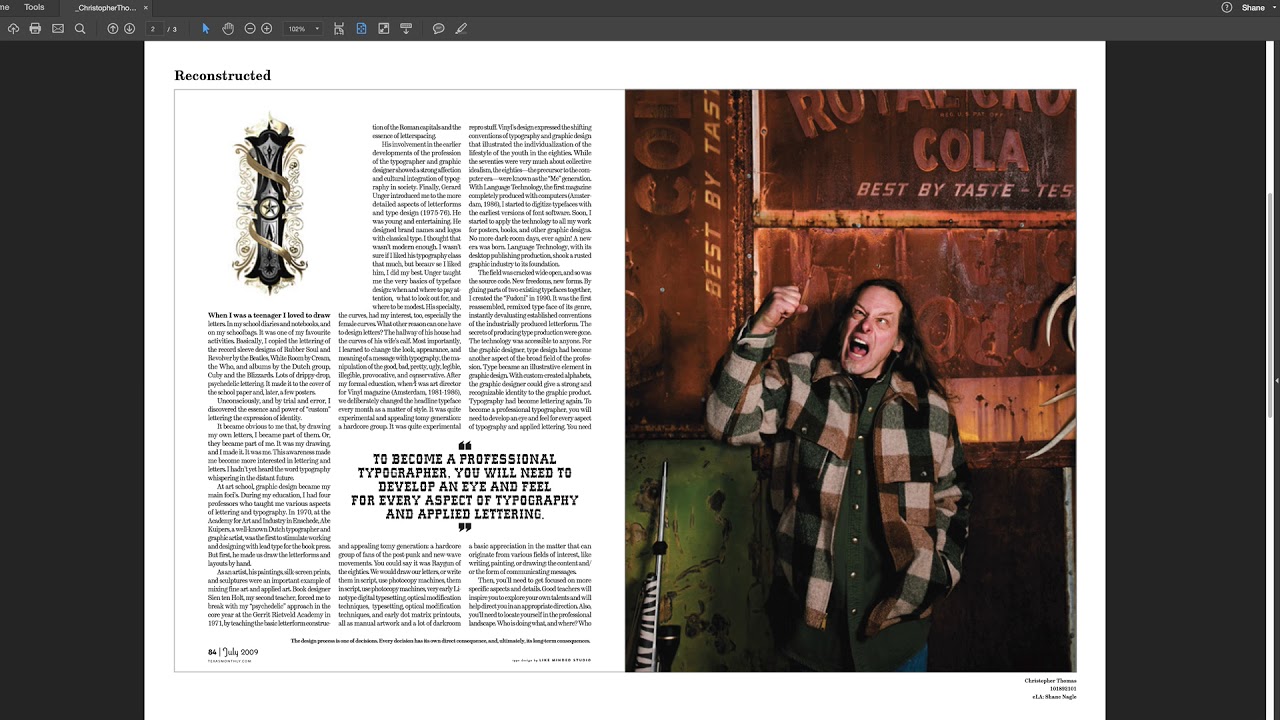Close the ChristopherTho document tab
The image size is (1280, 720).
click(145, 7)
